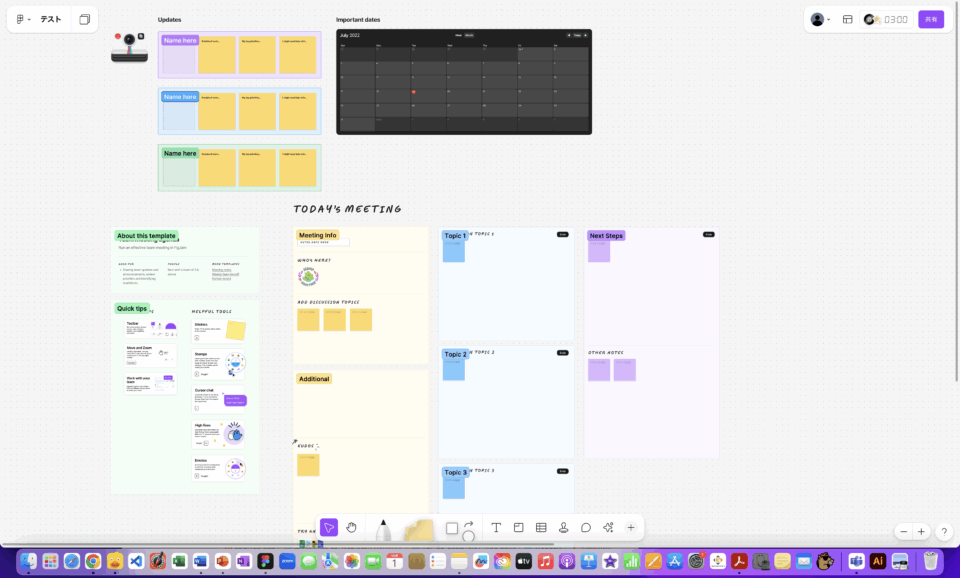
Task: Select the Hand tool in the toolbar
Action: 352,528
